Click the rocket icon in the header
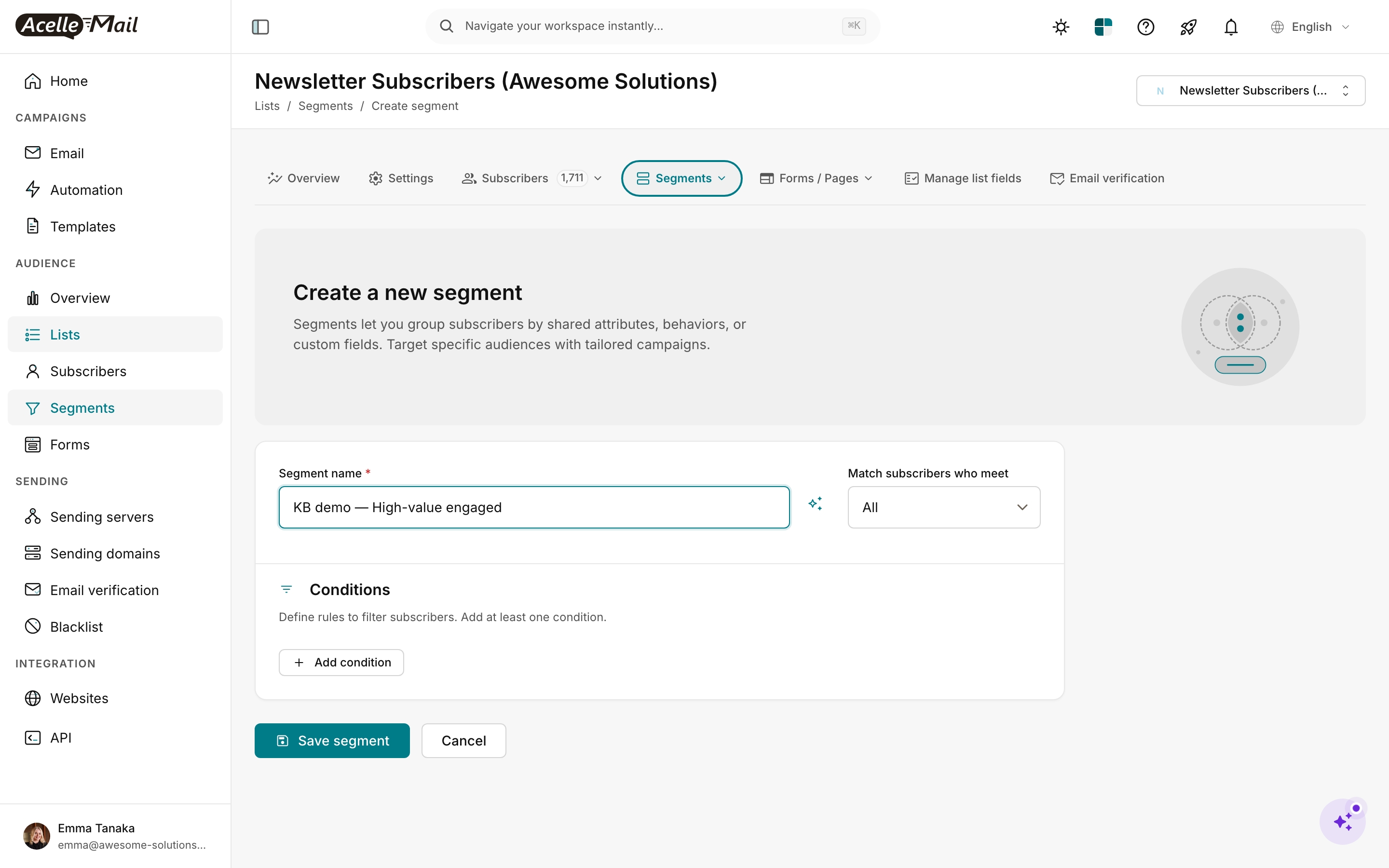 1188,27
